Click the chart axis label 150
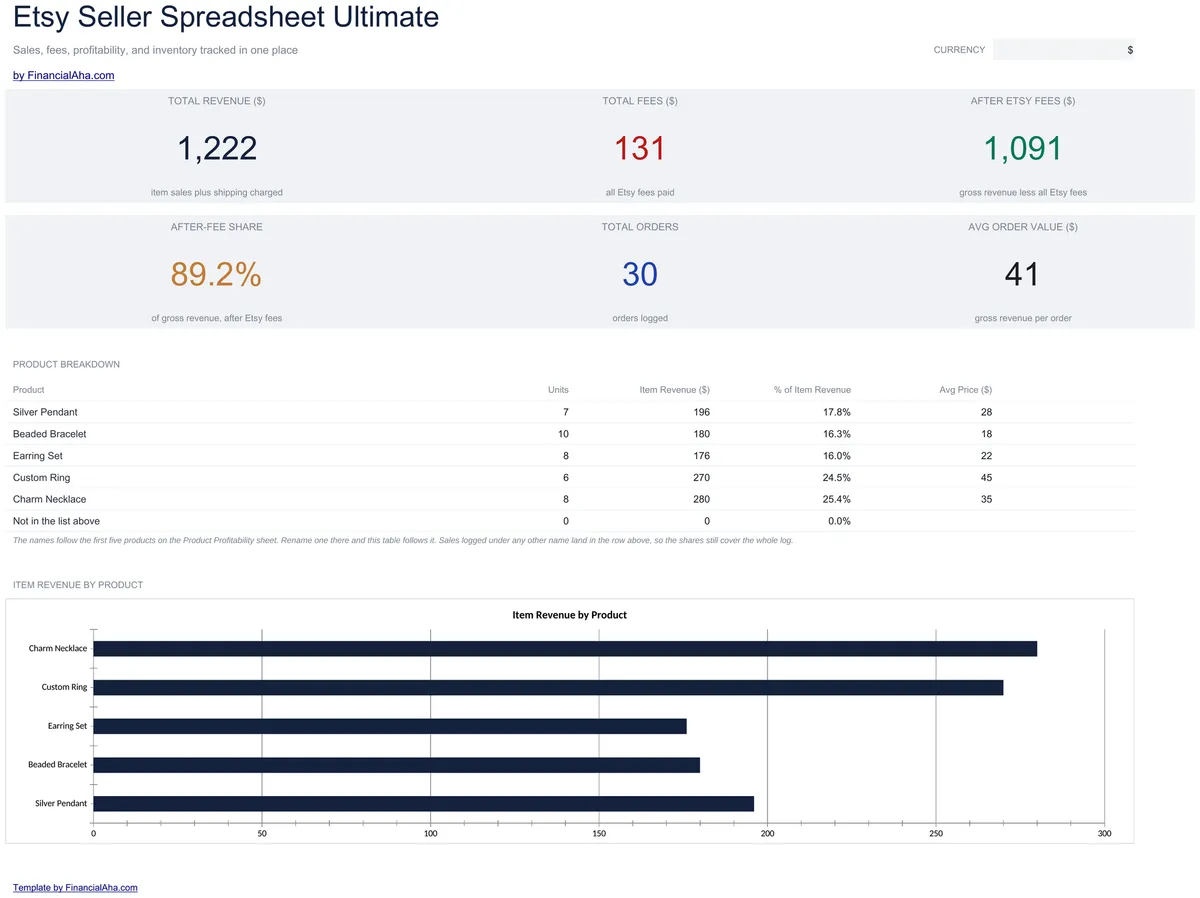This screenshot has width=1200, height=898. pyautogui.click(x=599, y=833)
